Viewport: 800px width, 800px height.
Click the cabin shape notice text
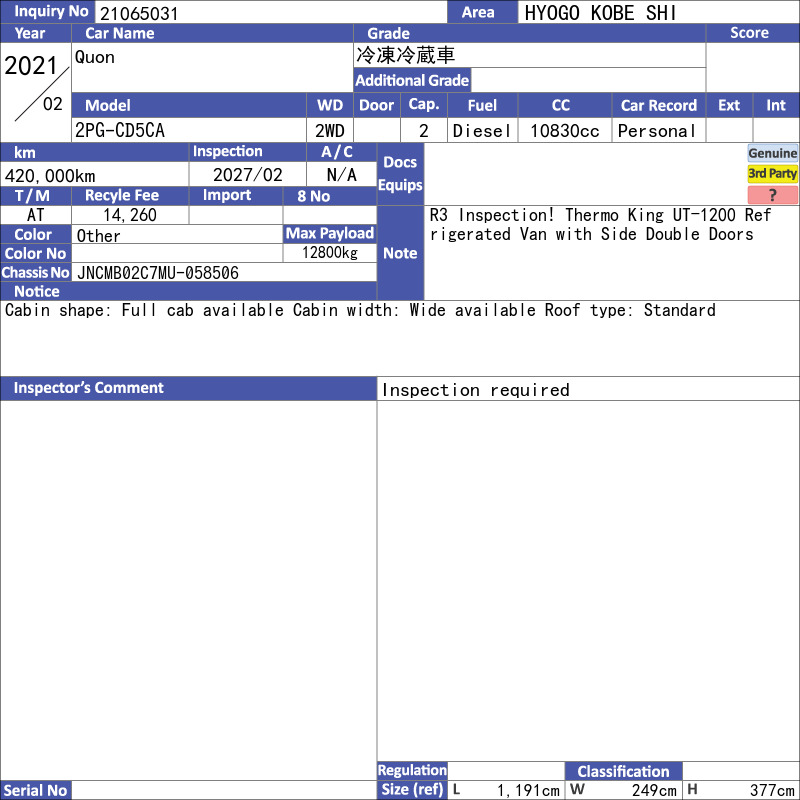pos(360,310)
